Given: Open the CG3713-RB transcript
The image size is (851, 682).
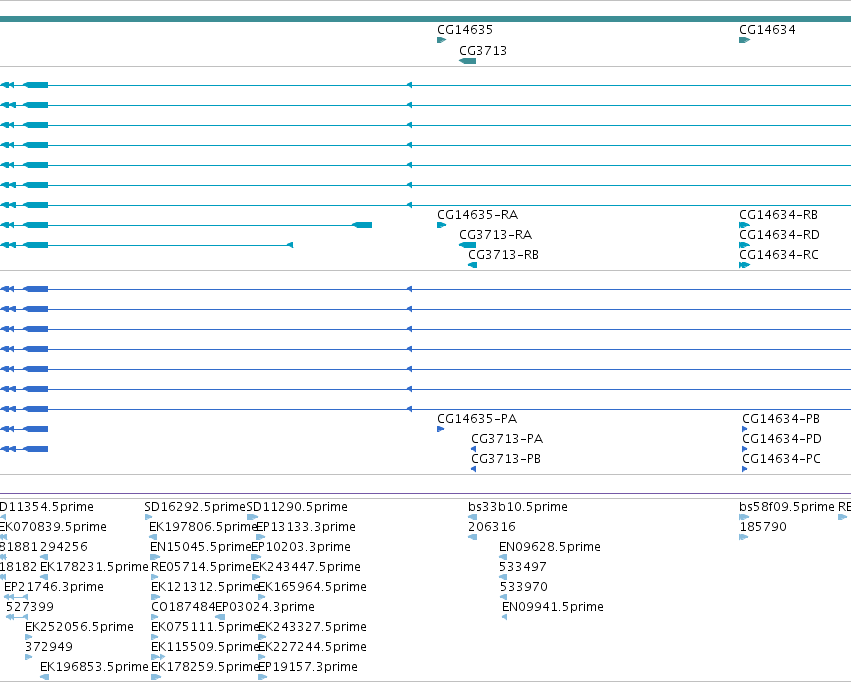Looking at the screenshot, I should tap(473, 265).
